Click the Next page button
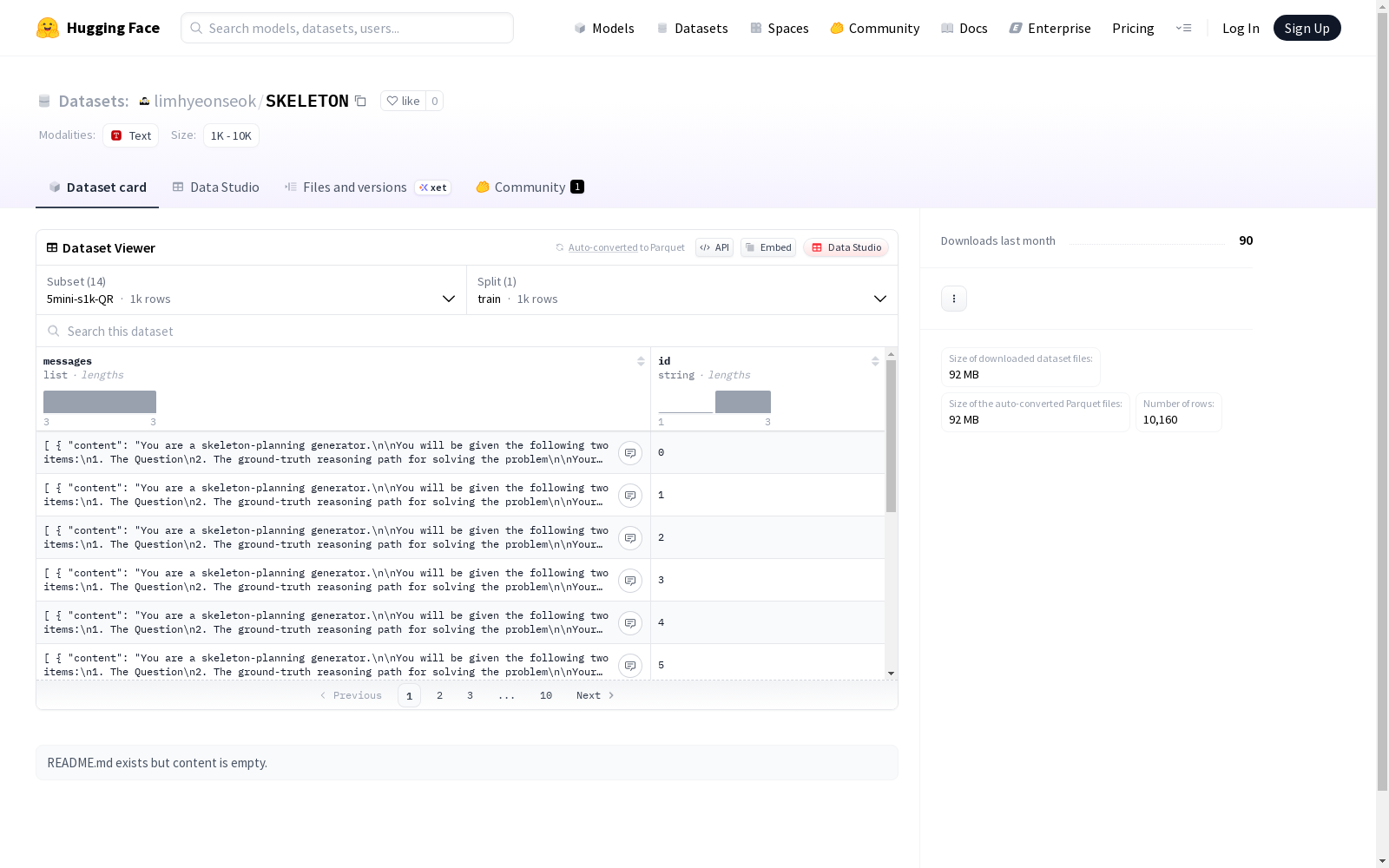Image resolution: width=1389 pixels, height=868 pixels. (x=596, y=695)
